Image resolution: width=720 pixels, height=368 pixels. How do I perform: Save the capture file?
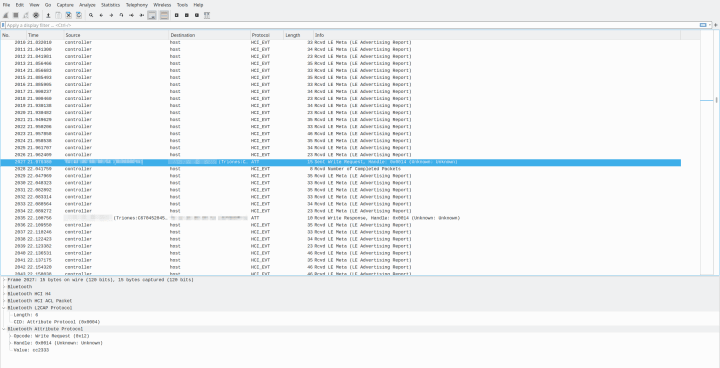[58, 15]
